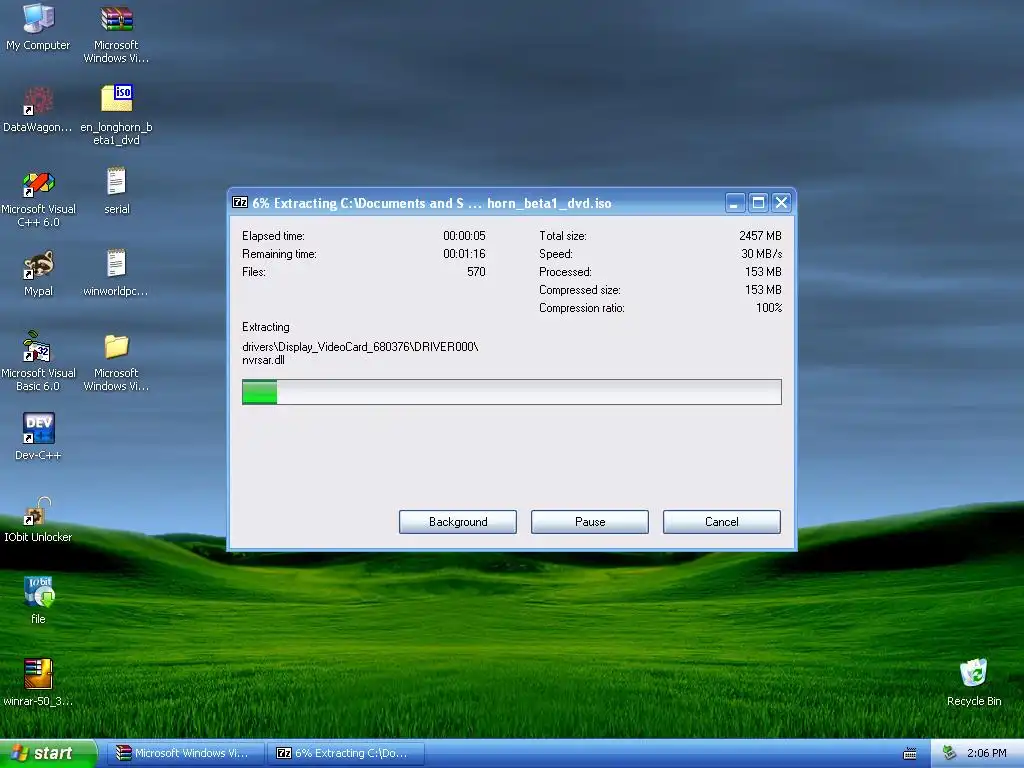Send extraction to Background
Screen dimensions: 1024x768
pos(458,522)
